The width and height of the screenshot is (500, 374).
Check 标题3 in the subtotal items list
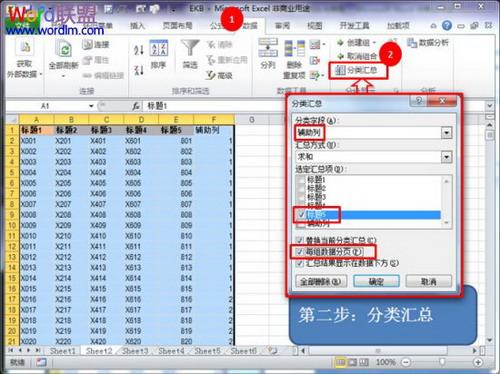301,197
